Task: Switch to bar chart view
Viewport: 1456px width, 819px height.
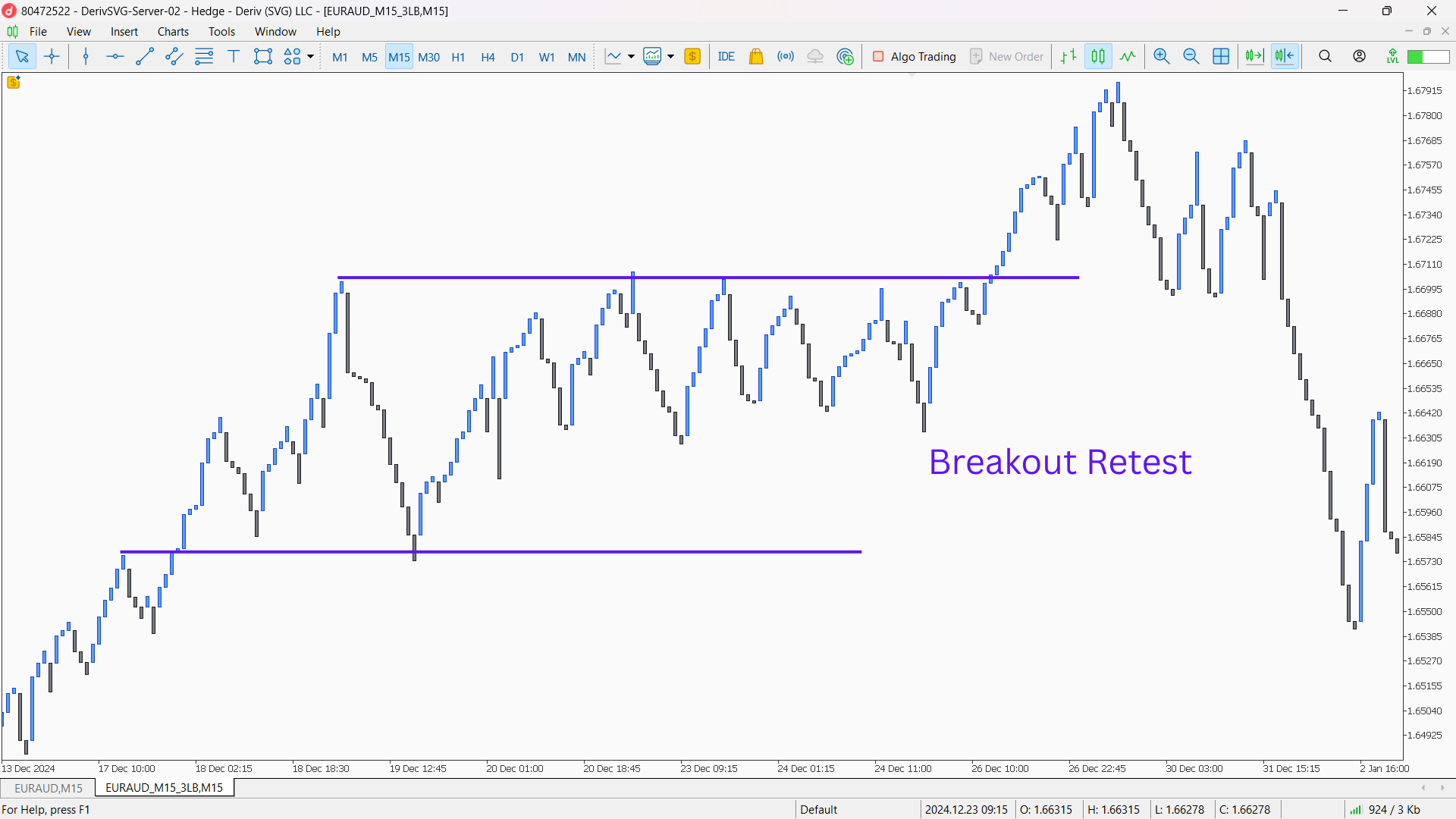Action: tap(1068, 56)
